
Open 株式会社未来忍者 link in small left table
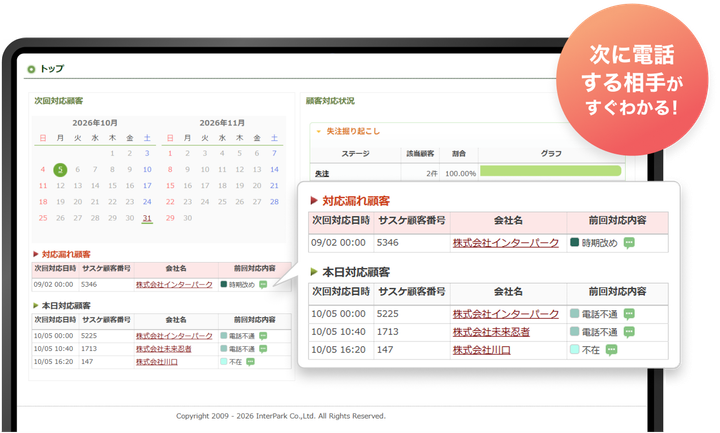pos(163,349)
